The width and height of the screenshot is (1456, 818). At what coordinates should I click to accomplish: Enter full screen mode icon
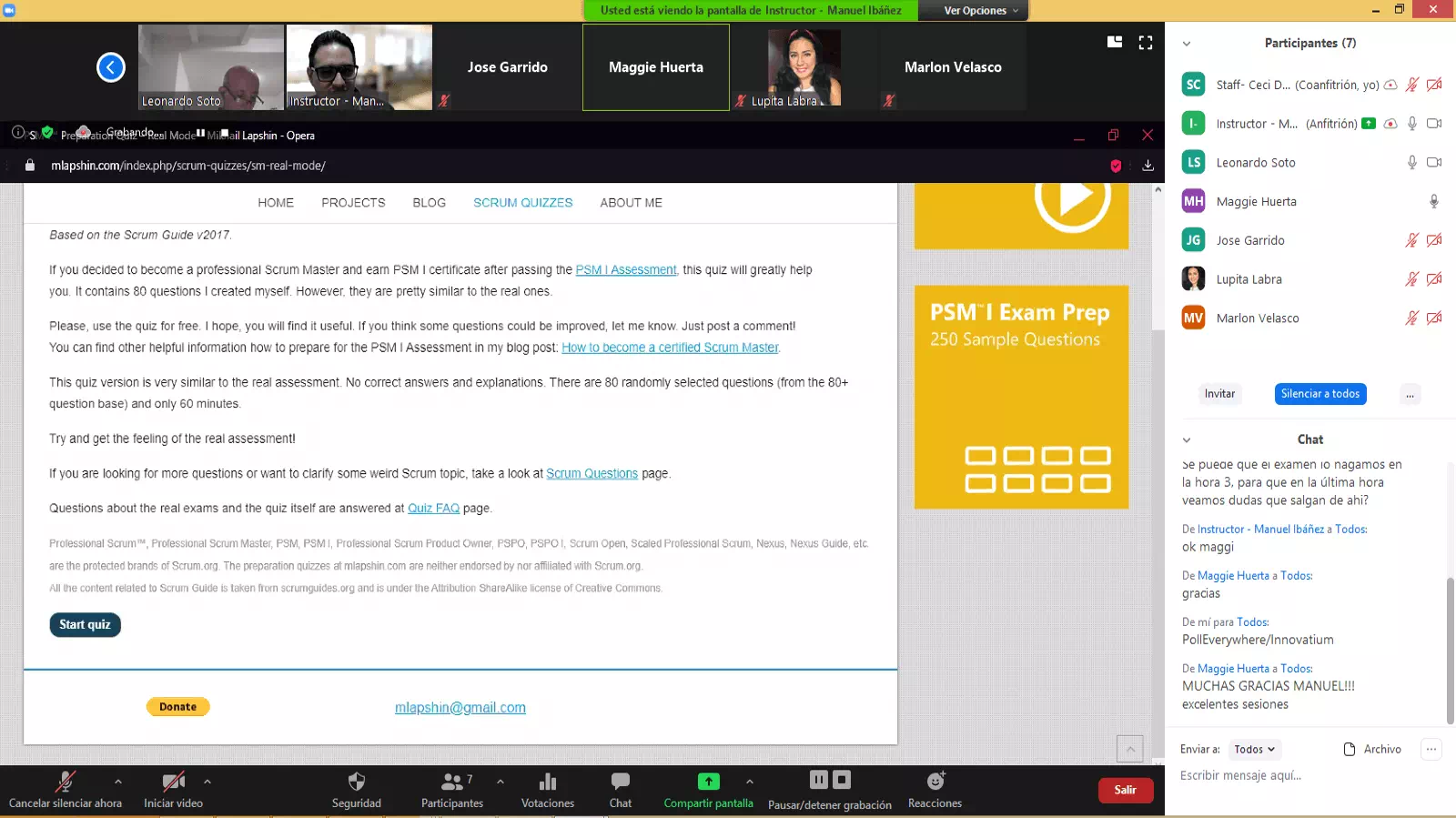(1146, 43)
